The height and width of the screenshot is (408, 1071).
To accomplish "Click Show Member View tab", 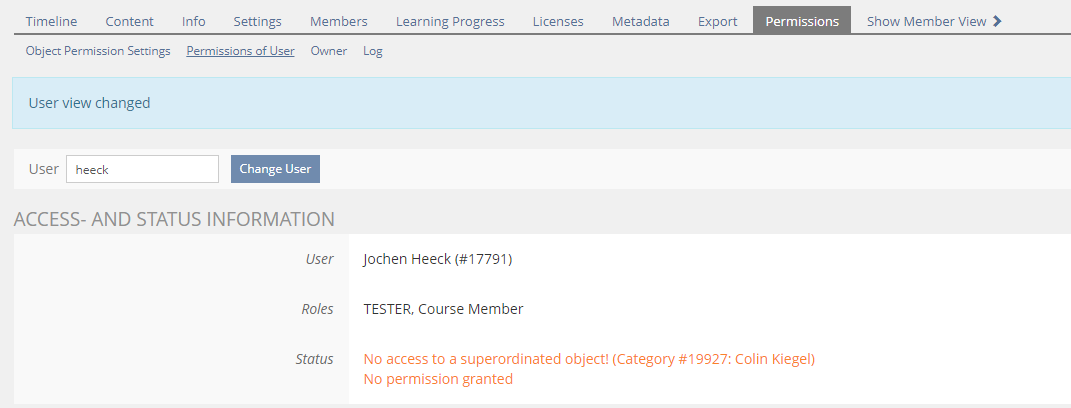I will click(x=926, y=21).
